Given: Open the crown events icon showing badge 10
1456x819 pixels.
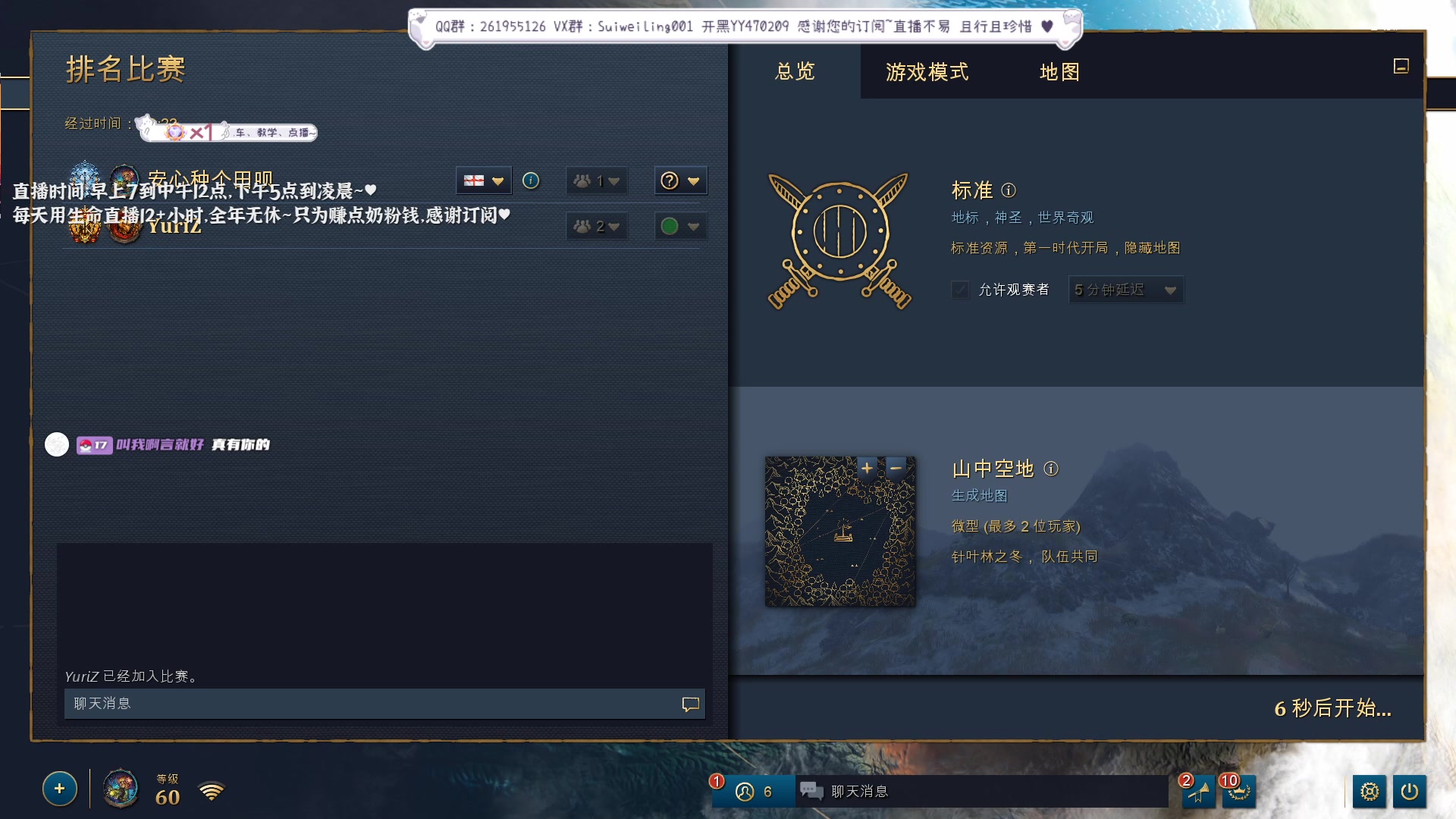Looking at the screenshot, I should pyautogui.click(x=1239, y=791).
